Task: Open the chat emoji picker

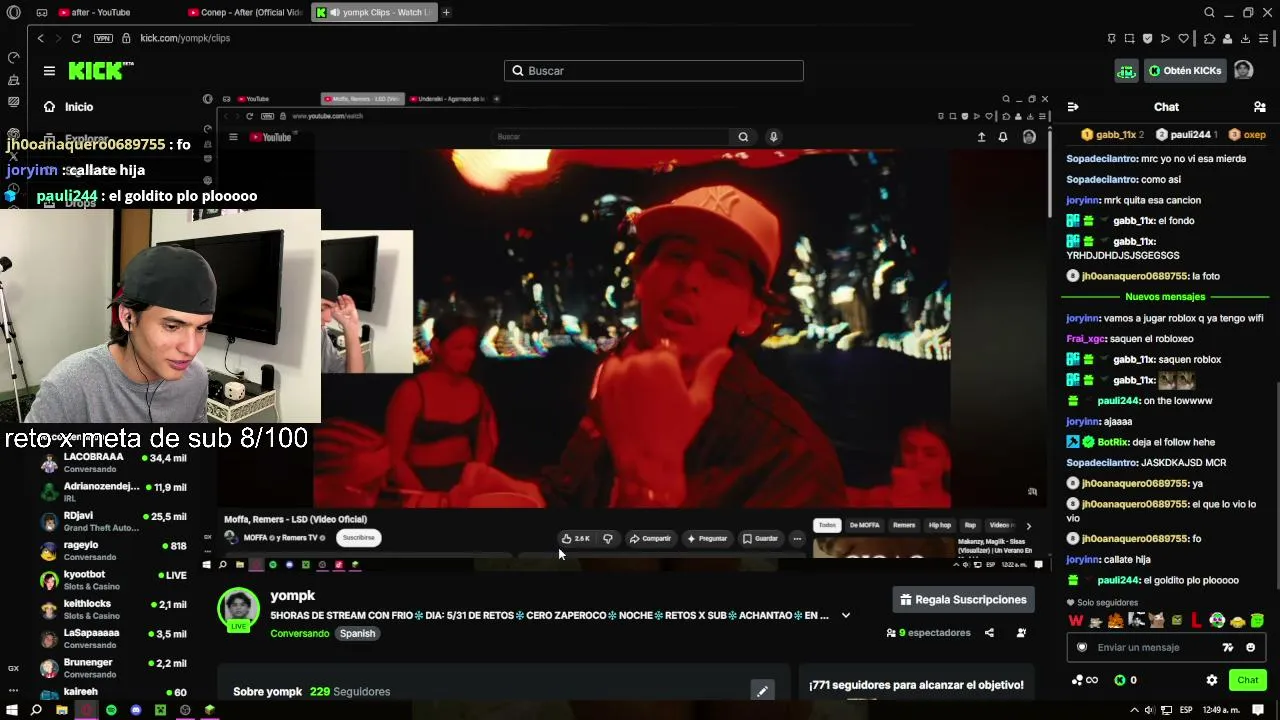Action: tap(1250, 647)
